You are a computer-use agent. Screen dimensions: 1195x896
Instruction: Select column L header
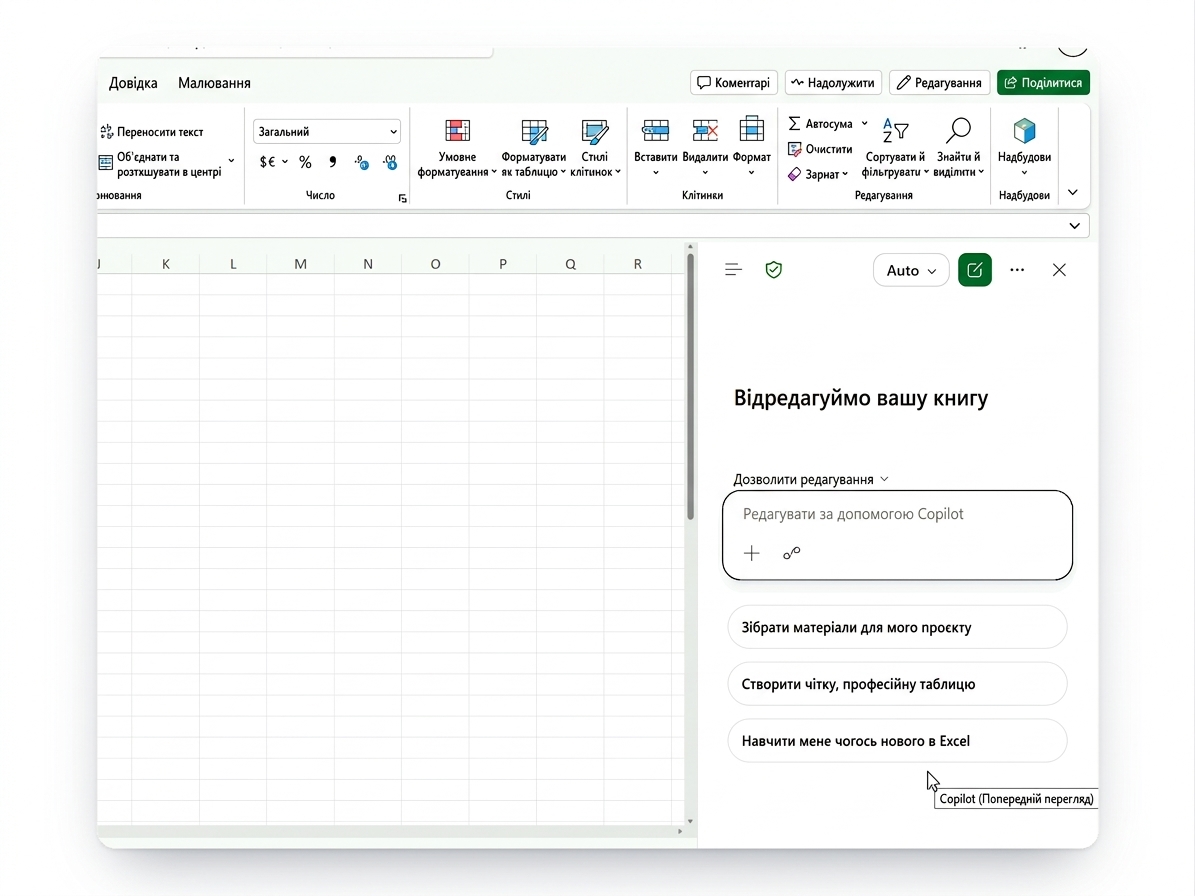tap(232, 264)
